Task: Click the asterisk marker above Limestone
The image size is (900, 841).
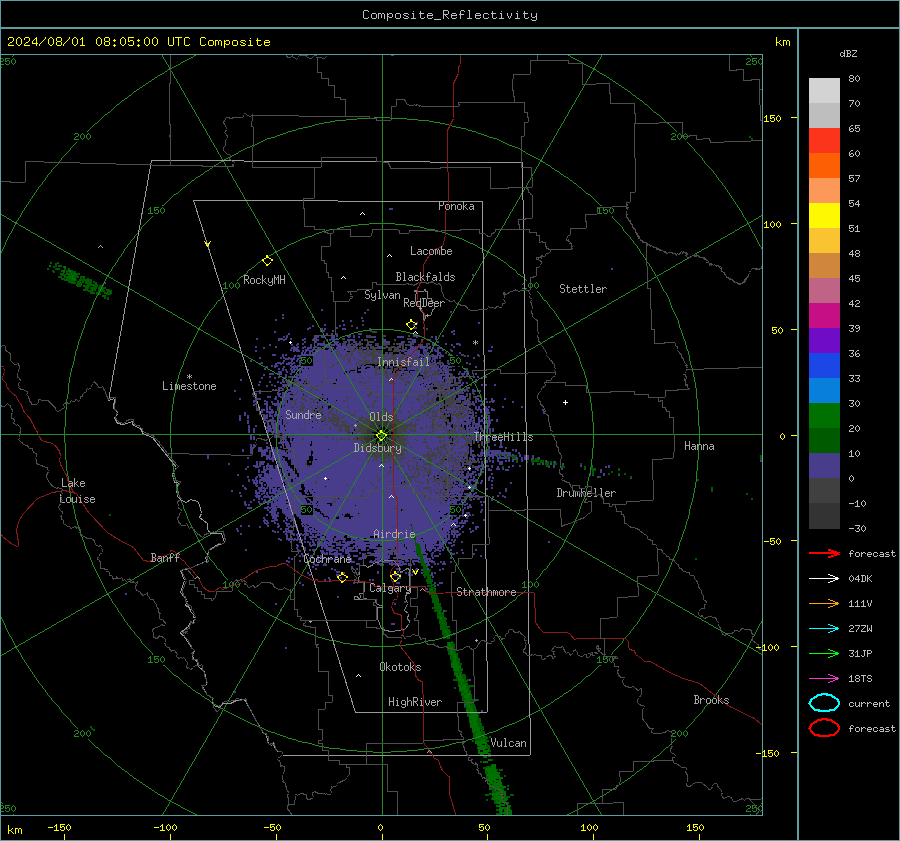Action: tap(189, 377)
